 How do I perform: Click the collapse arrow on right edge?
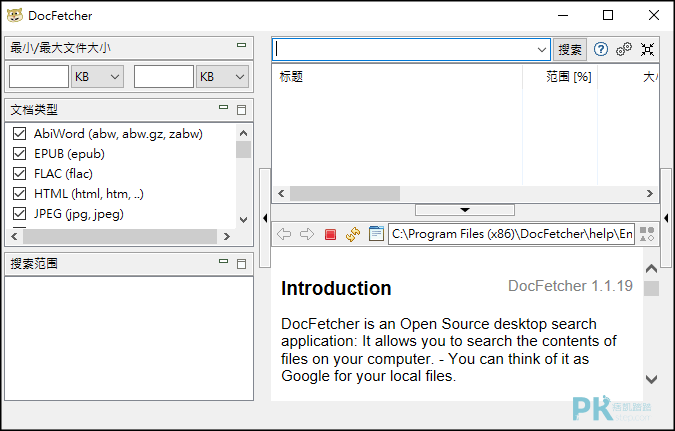tap(666, 218)
